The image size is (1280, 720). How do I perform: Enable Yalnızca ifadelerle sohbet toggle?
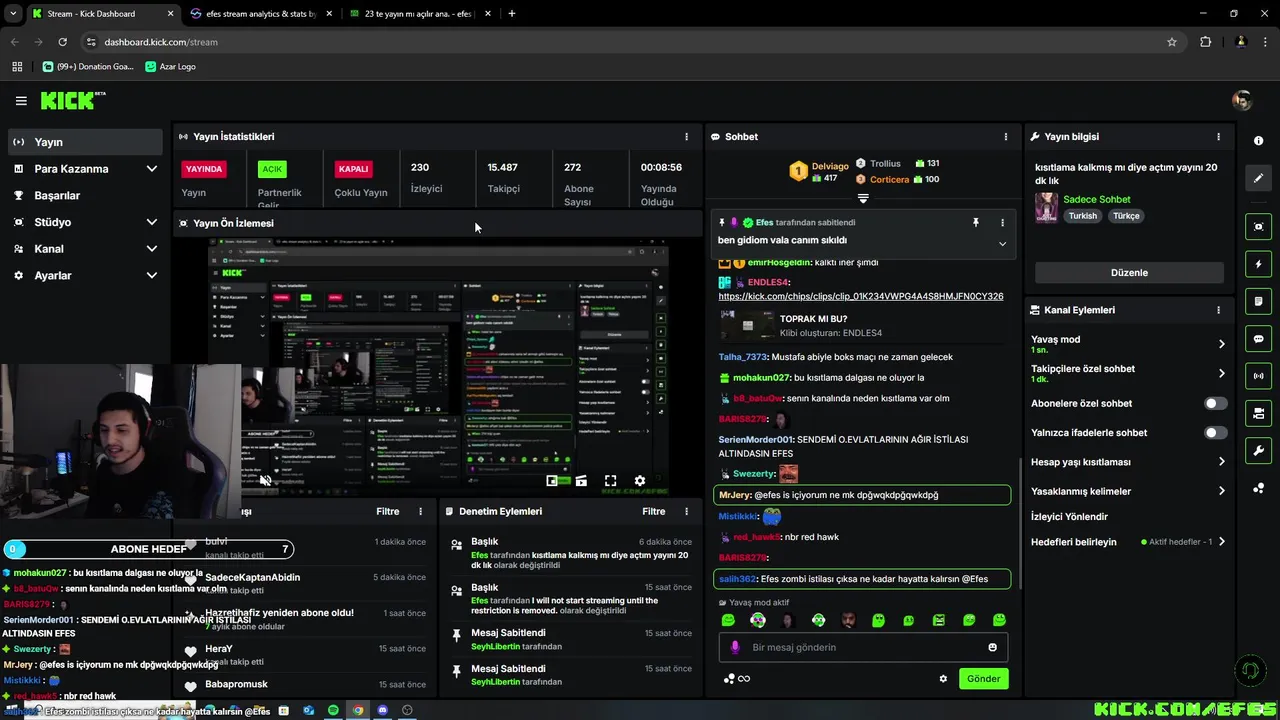point(1215,433)
